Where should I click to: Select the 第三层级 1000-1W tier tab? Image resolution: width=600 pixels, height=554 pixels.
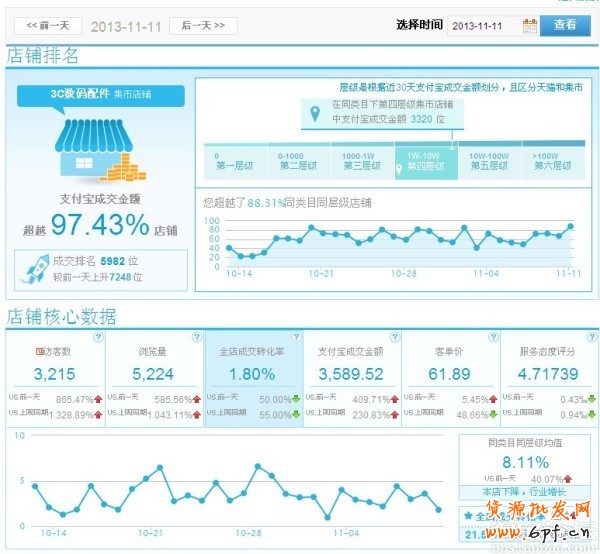(x=361, y=161)
